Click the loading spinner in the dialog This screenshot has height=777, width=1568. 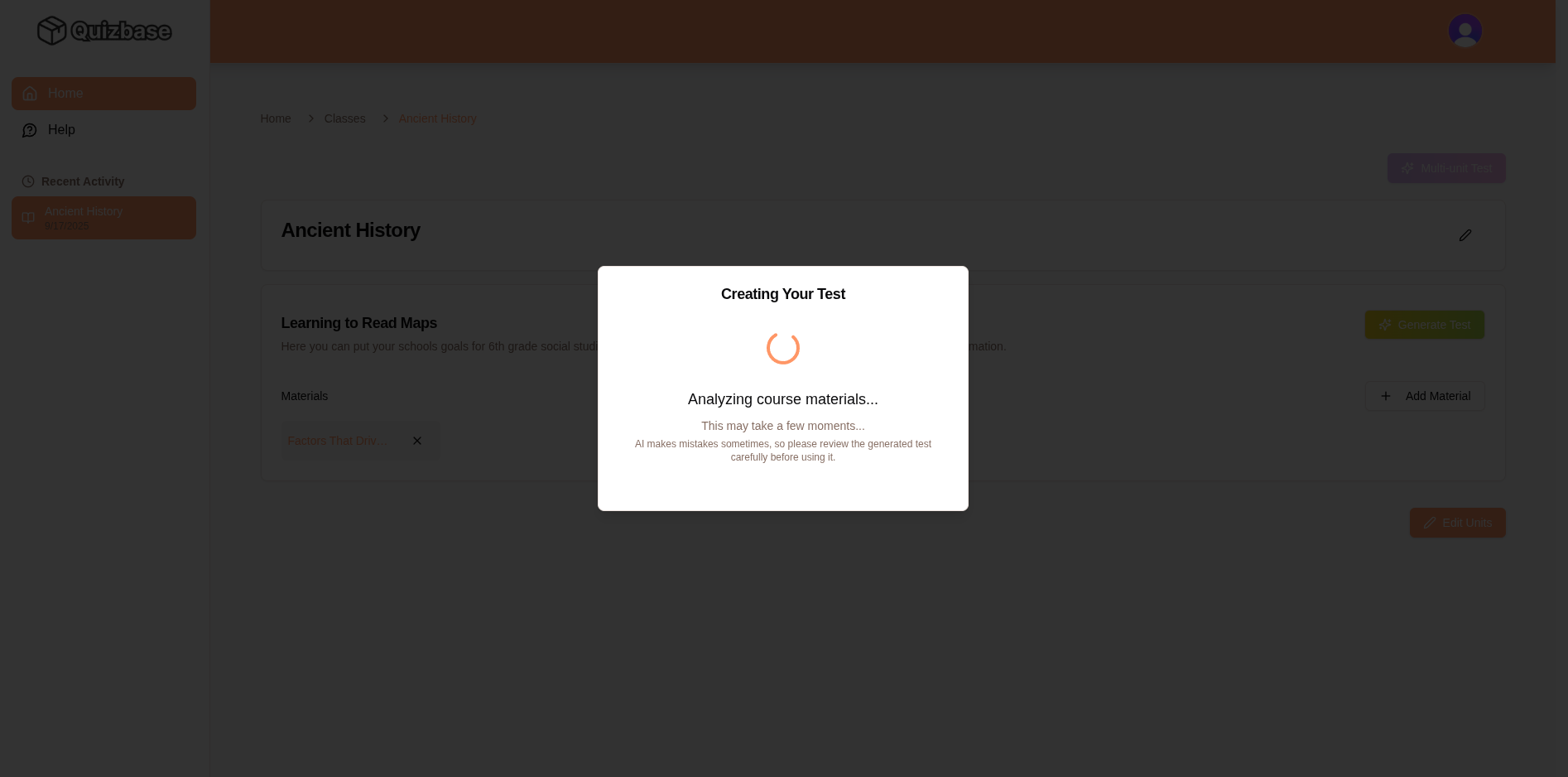coord(782,348)
